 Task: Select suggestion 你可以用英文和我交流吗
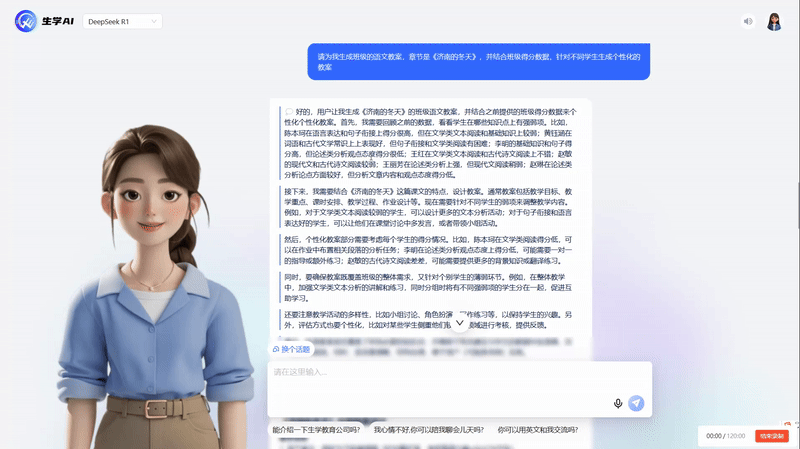537,430
